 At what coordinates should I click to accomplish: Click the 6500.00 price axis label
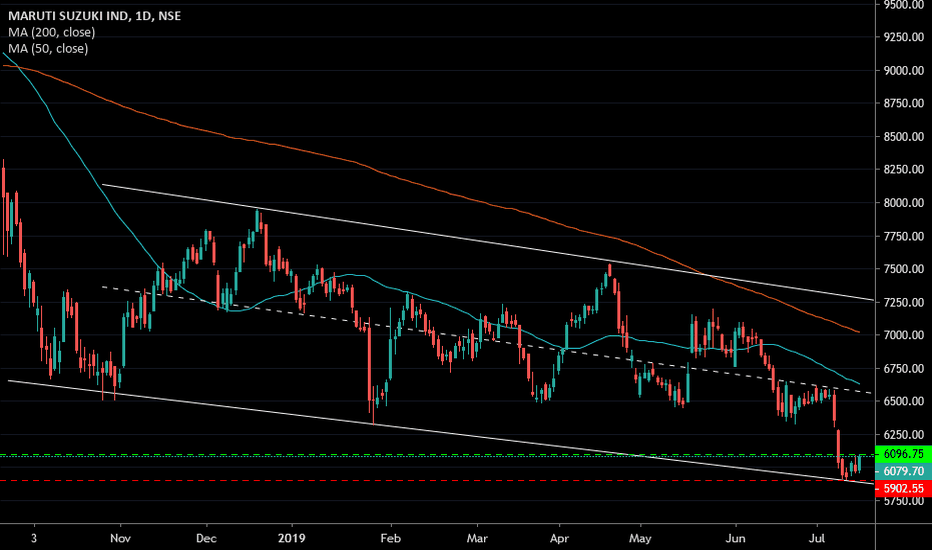click(903, 401)
